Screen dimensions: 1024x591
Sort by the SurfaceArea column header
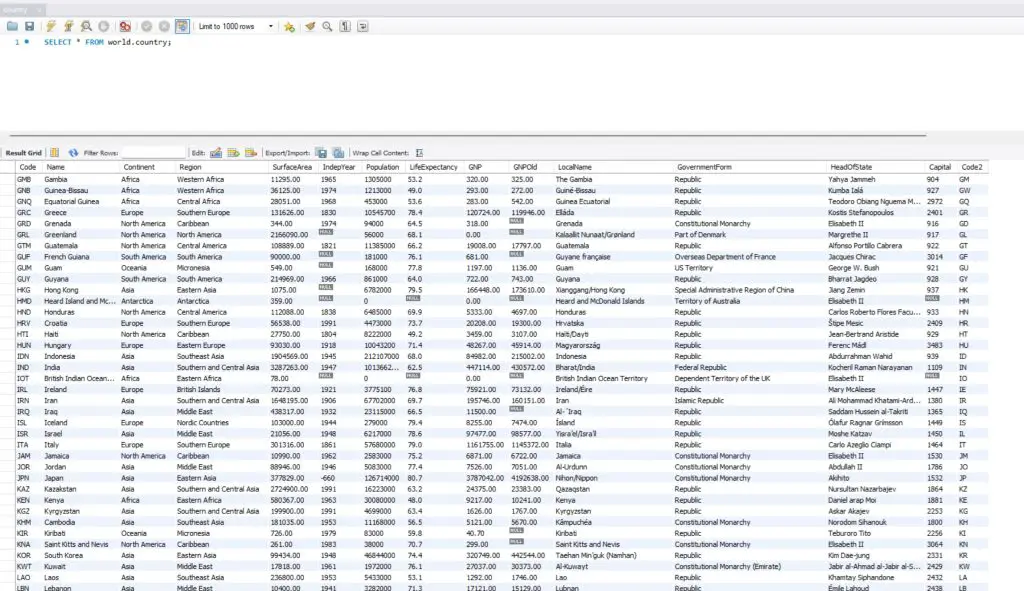(x=292, y=167)
